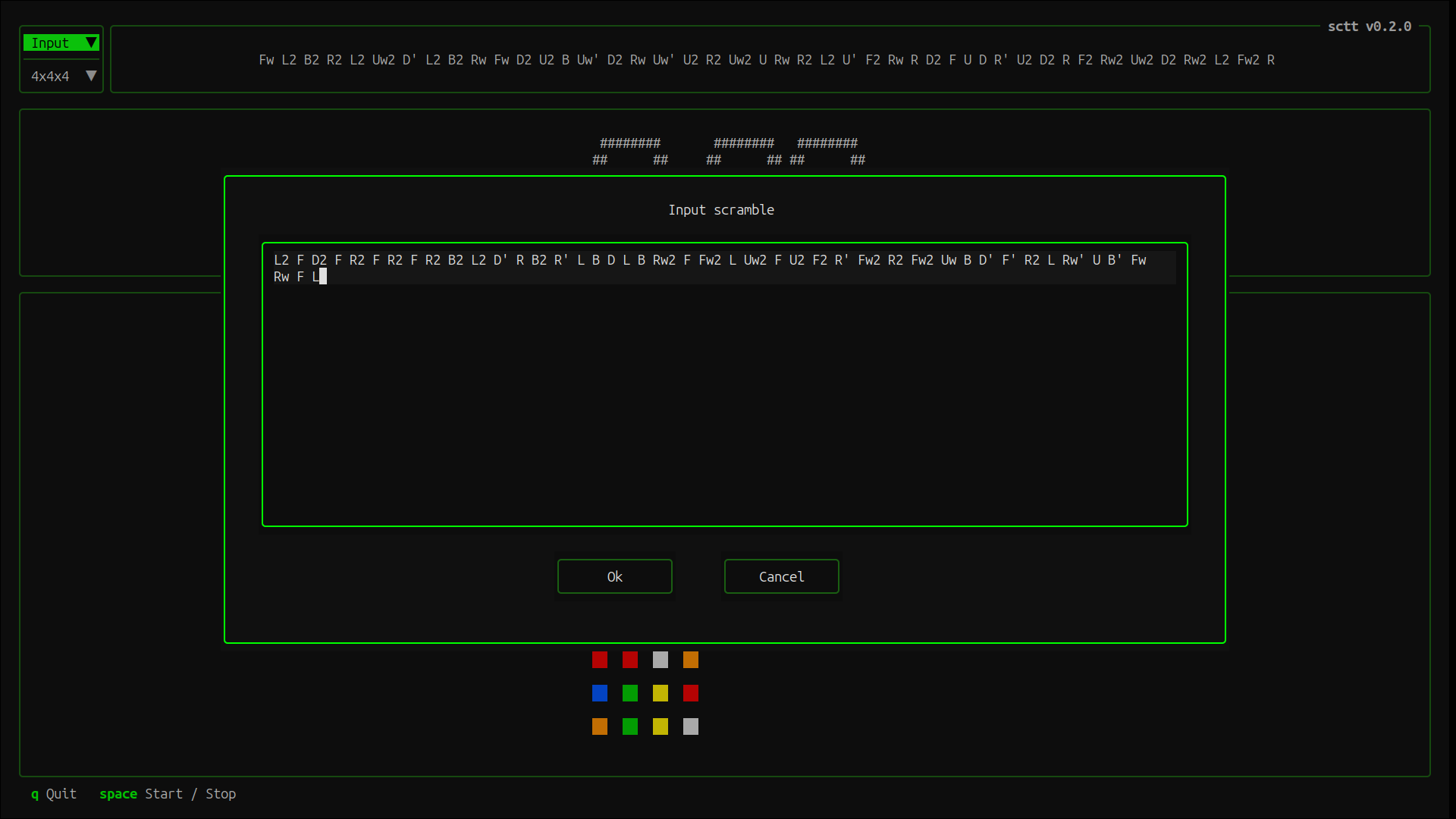Click the 'q Quit' shortcut hint
This screenshot has height=819, width=1456.
click(54, 794)
